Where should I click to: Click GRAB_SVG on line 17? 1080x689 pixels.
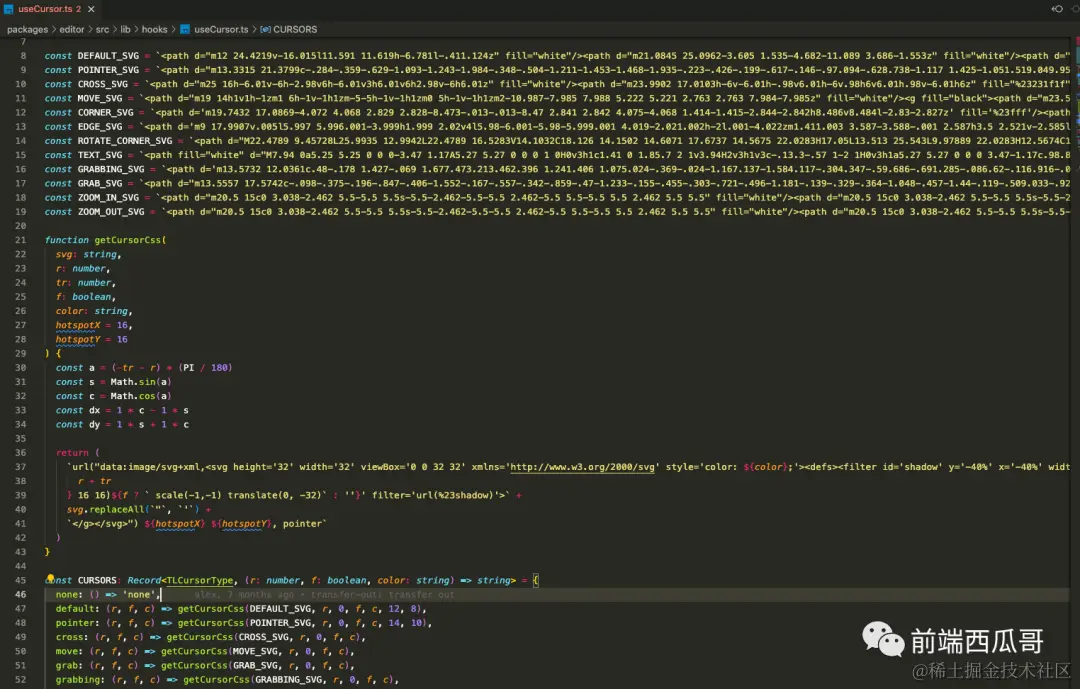[x=100, y=183]
